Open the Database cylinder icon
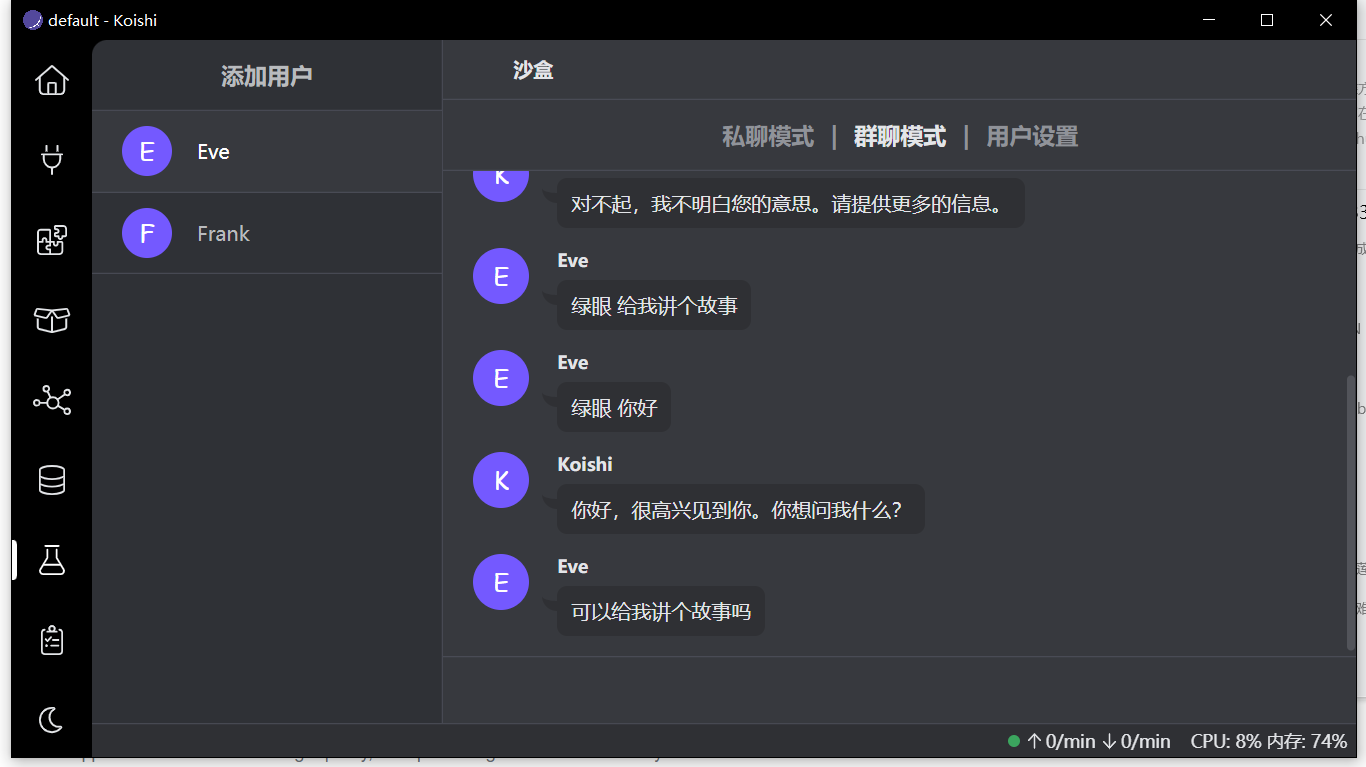Viewport: 1366px width, 767px height. pos(52,480)
